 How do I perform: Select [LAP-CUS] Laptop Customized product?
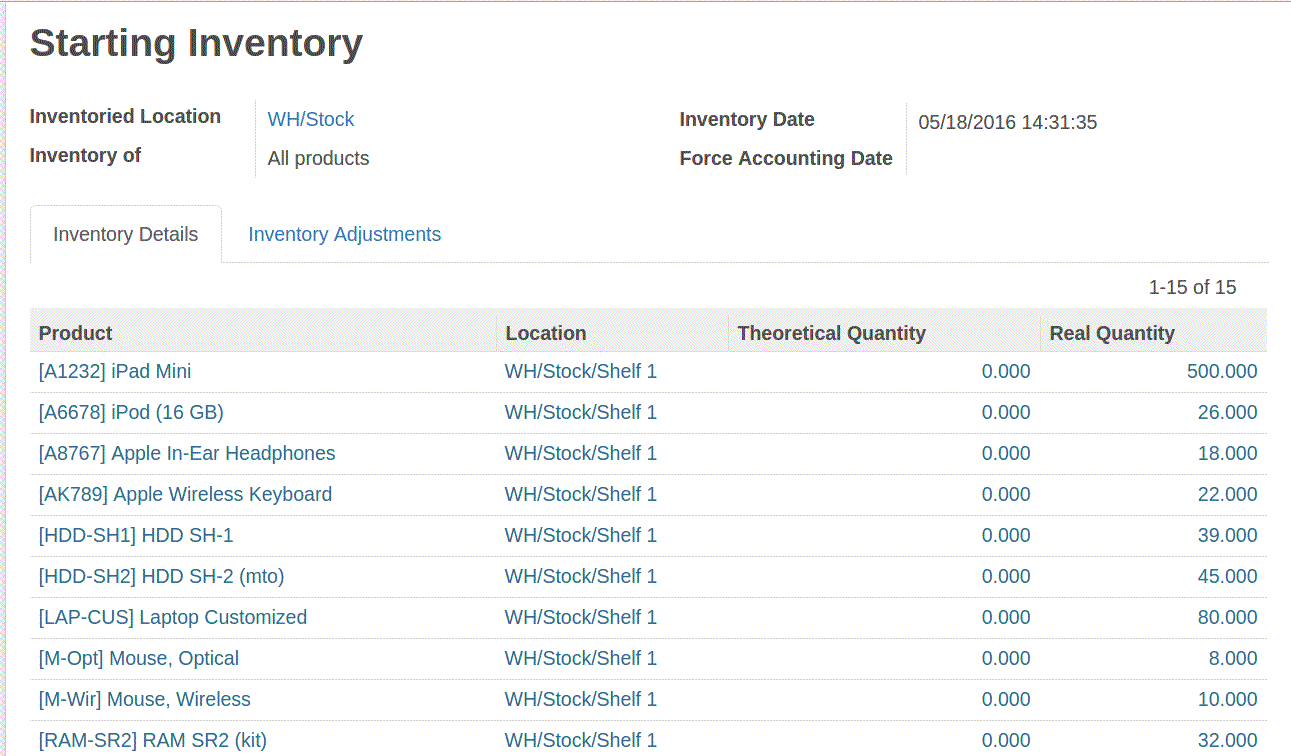pyautogui.click(x=173, y=618)
